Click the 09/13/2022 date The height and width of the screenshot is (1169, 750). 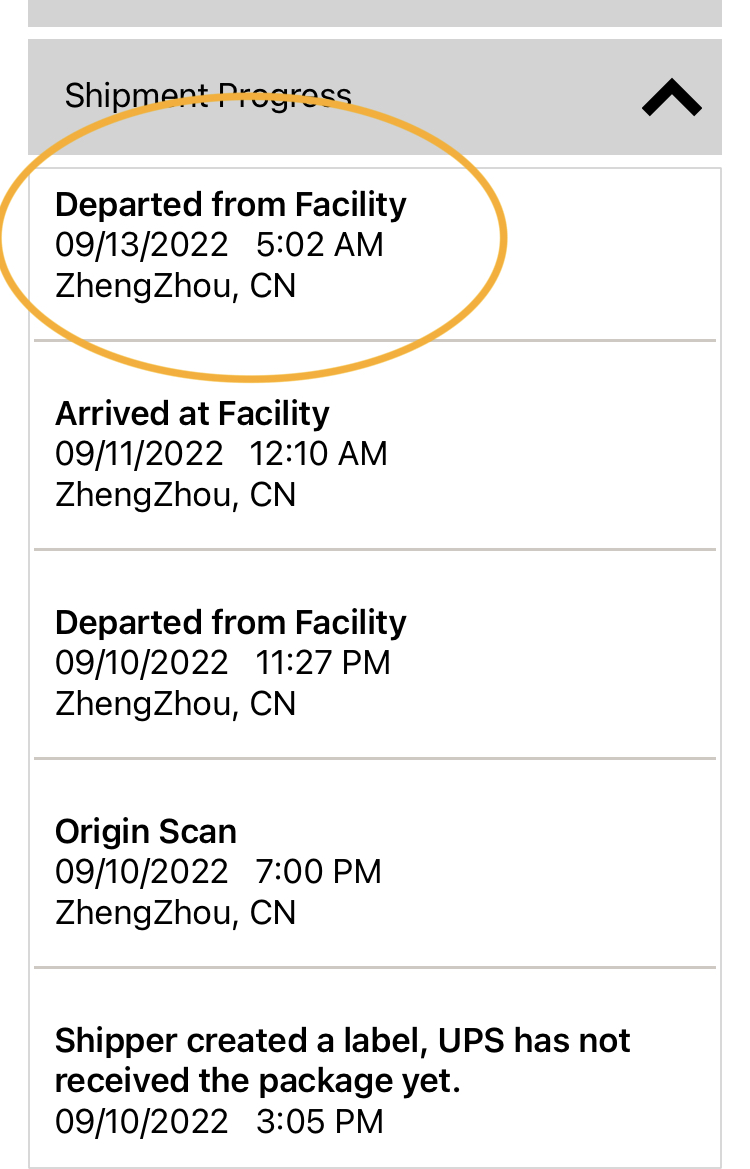click(x=141, y=245)
